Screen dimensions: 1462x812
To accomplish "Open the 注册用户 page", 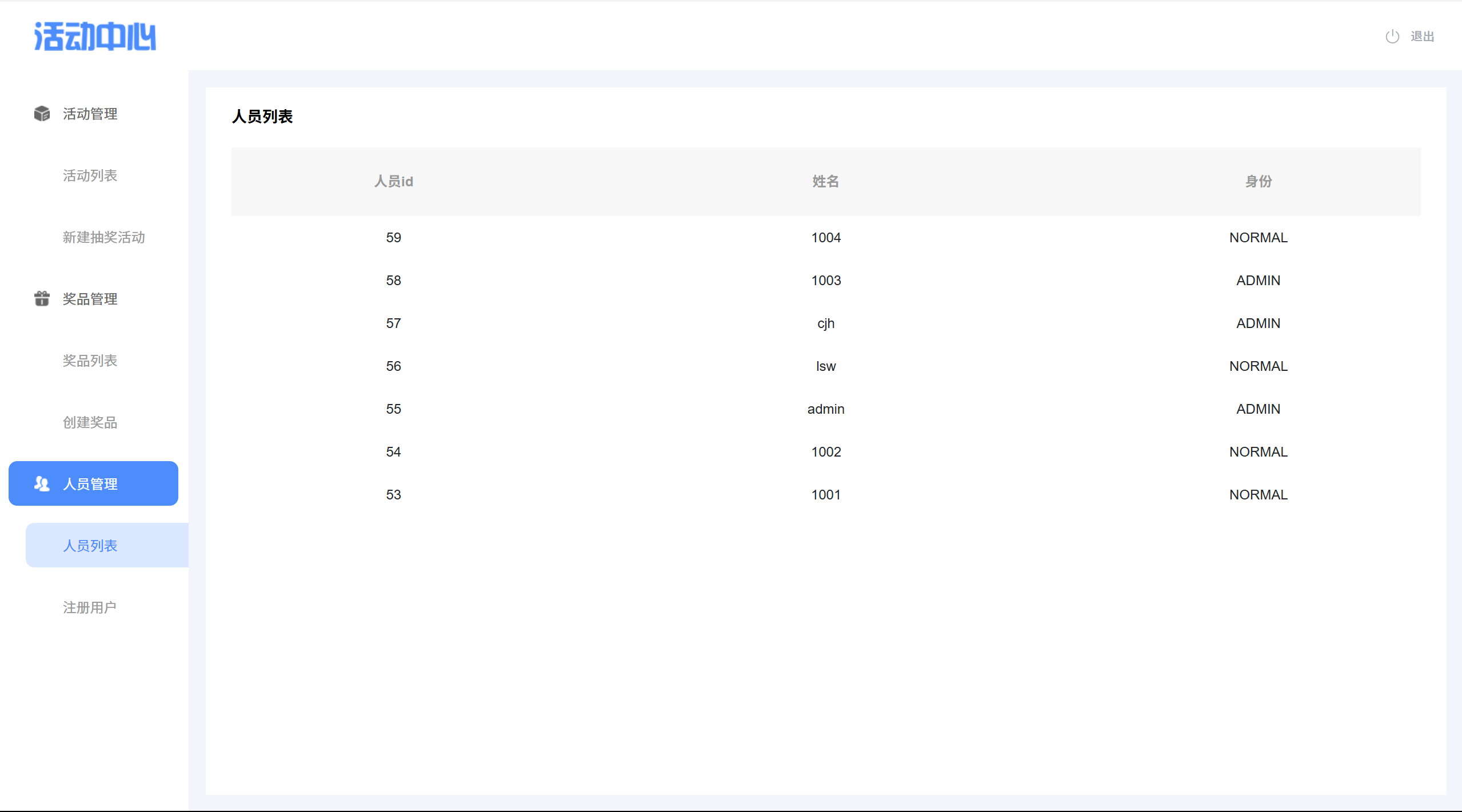I will [x=90, y=607].
